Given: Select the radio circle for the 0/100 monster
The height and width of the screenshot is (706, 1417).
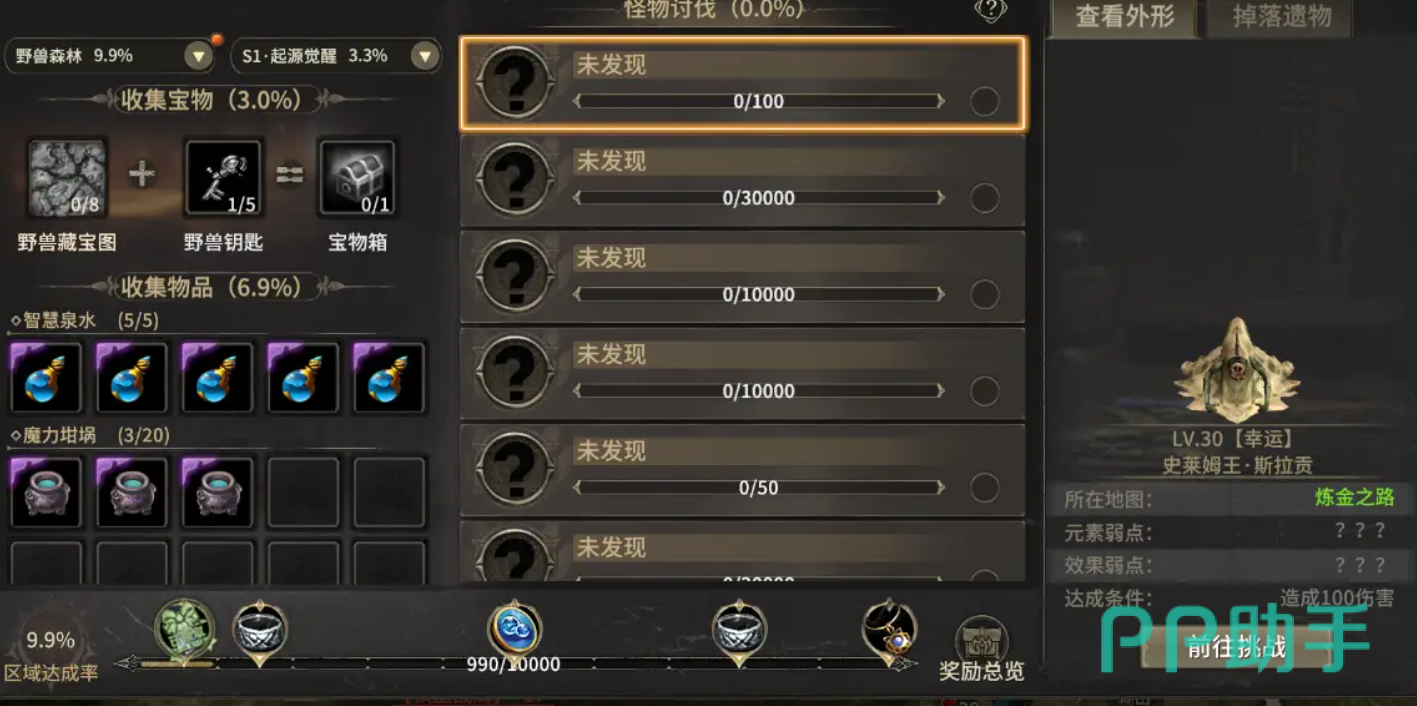Looking at the screenshot, I should (x=985, y=101).
